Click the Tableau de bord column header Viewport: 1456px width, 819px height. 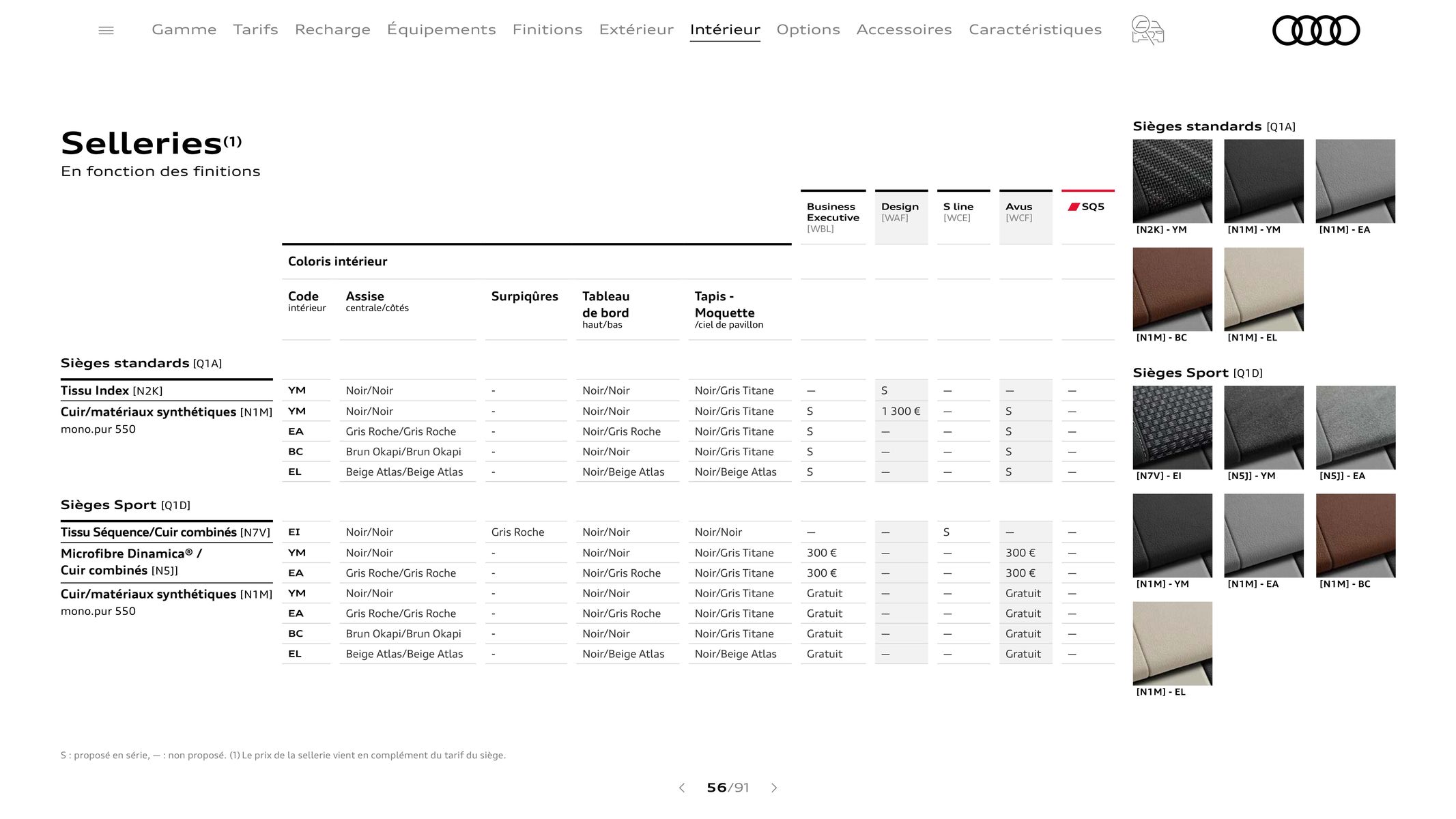click(605, 310)
